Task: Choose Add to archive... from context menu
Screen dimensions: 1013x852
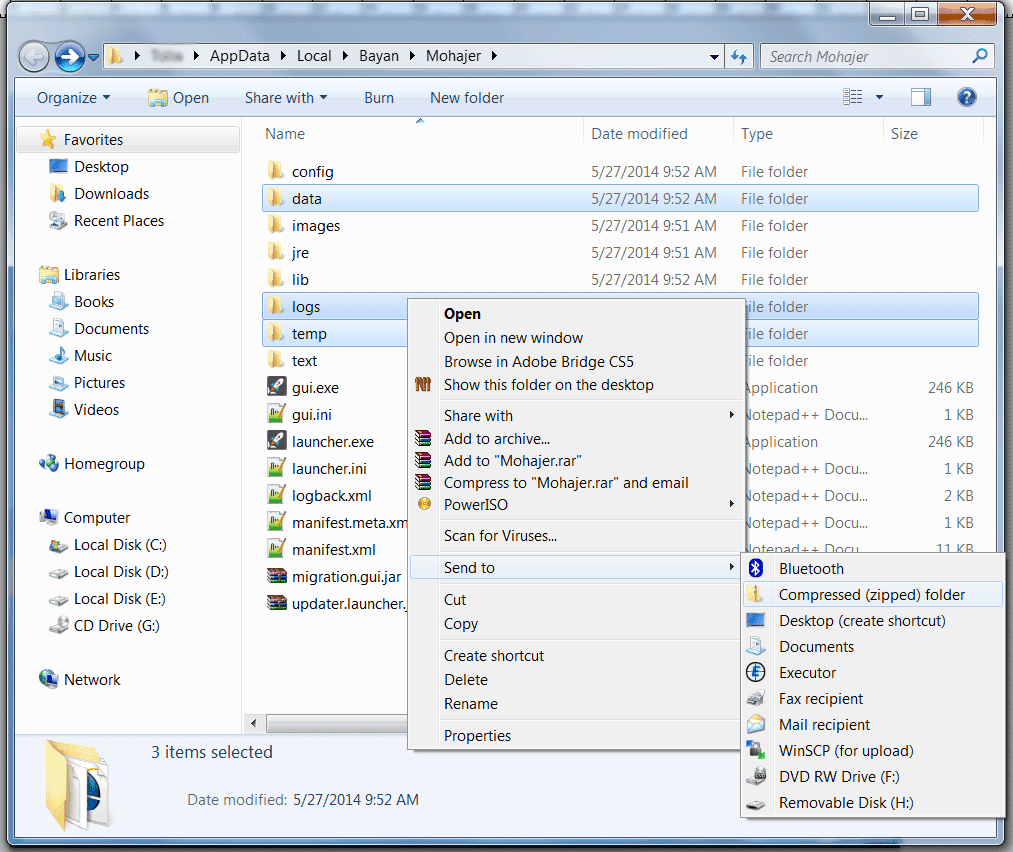Action: pos(497,439)
